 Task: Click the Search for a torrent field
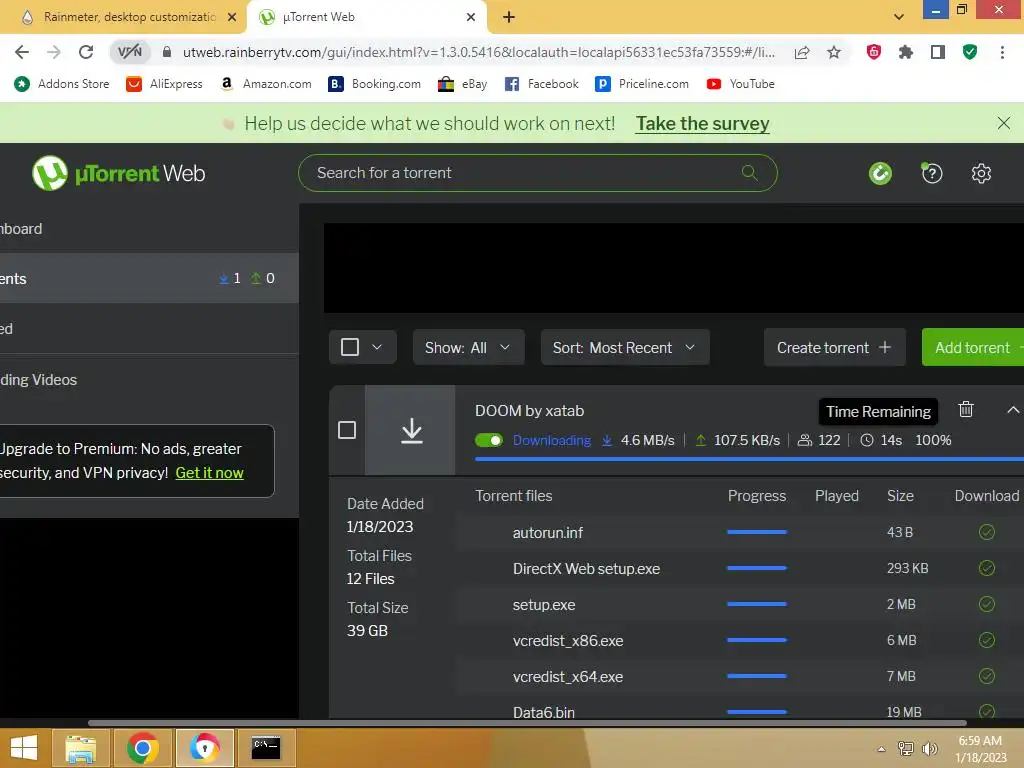point(537,173)
